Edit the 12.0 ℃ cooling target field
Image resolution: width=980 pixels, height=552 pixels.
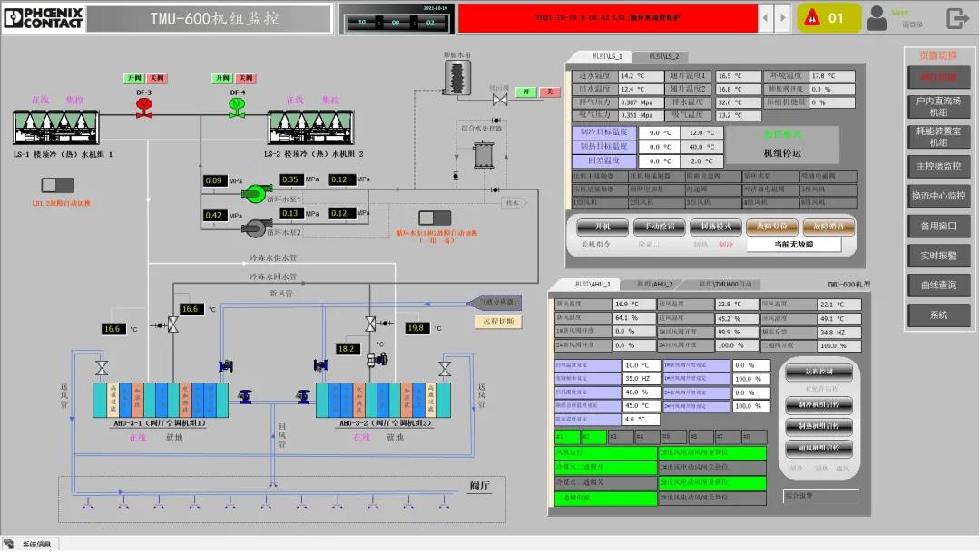click(703, 133)
